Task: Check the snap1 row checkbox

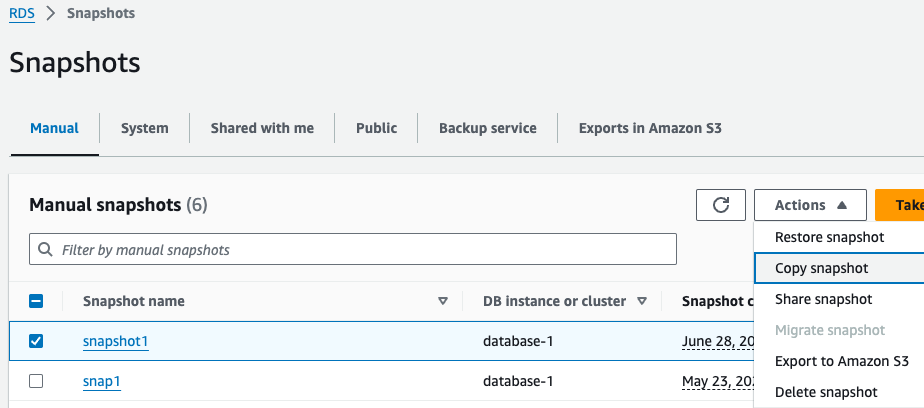Action: click(x=37, y=381)
